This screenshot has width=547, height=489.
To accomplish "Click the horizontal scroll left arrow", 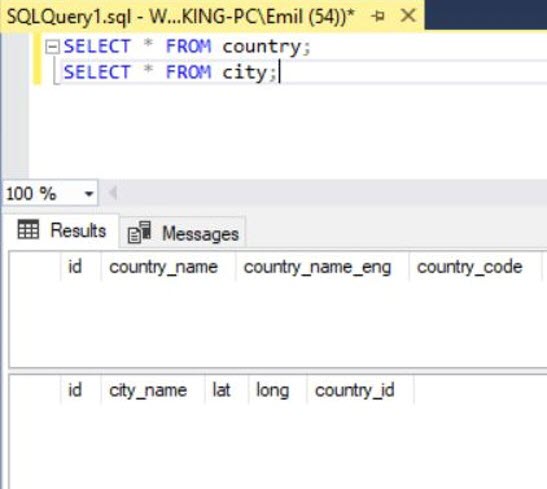I will point(113,193).
